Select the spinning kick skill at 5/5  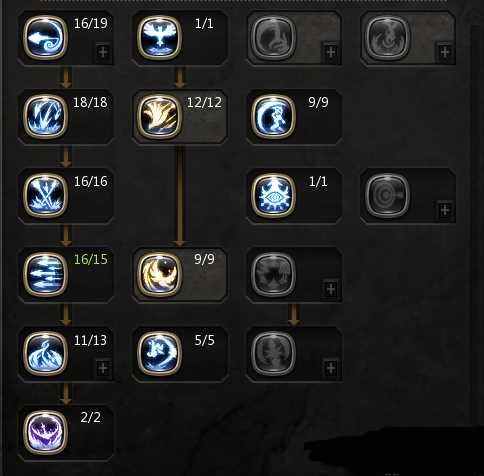(159, 353)
